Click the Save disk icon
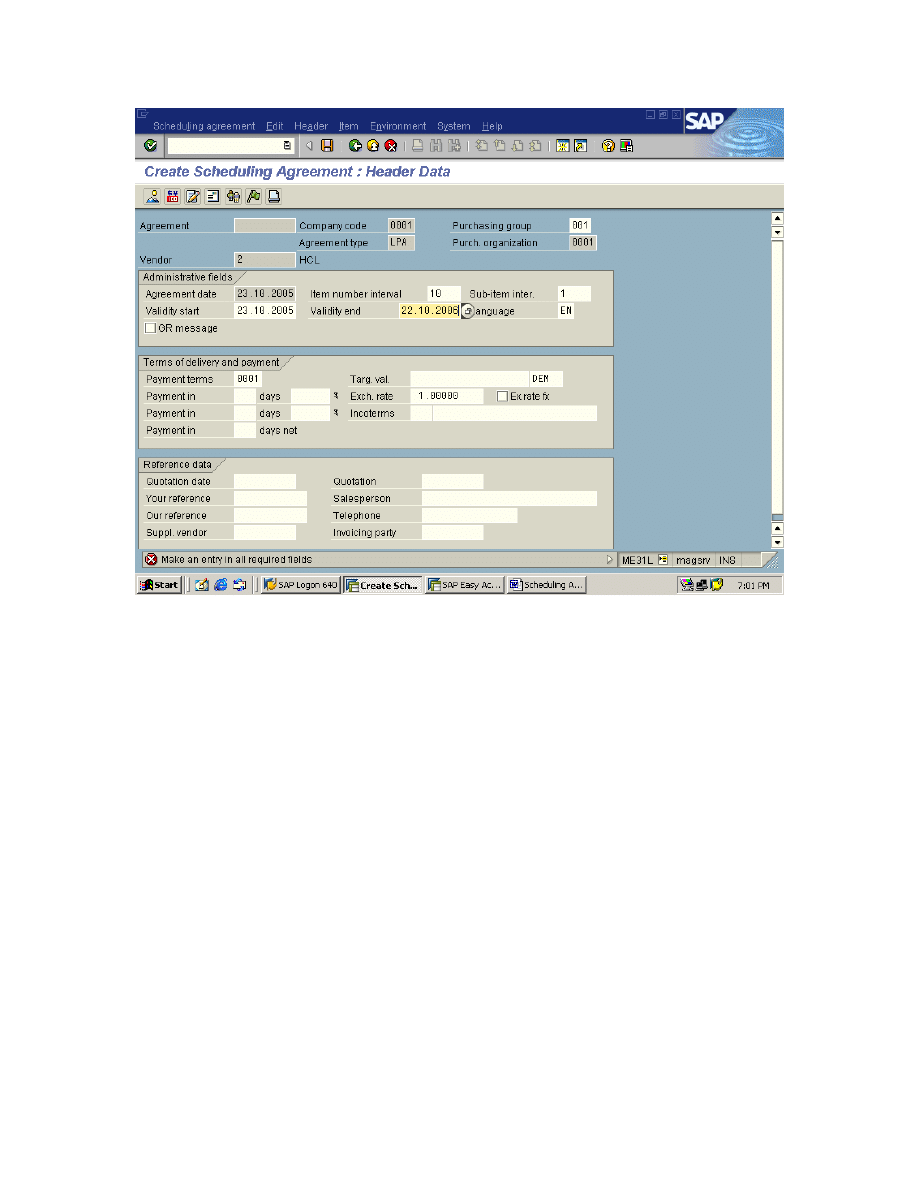 [x=326, y=146]
